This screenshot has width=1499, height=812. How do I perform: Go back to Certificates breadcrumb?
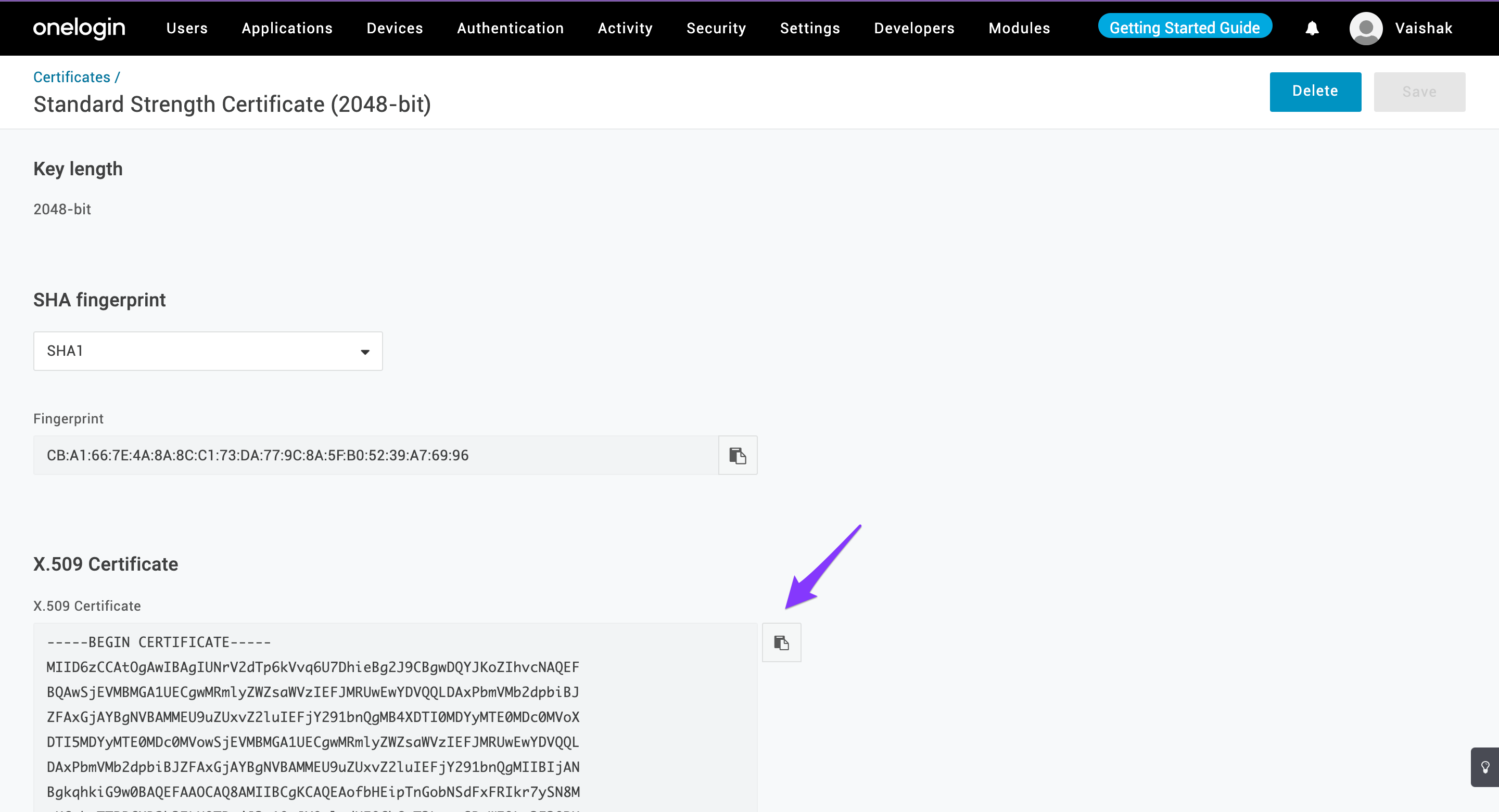coord(72,77)
